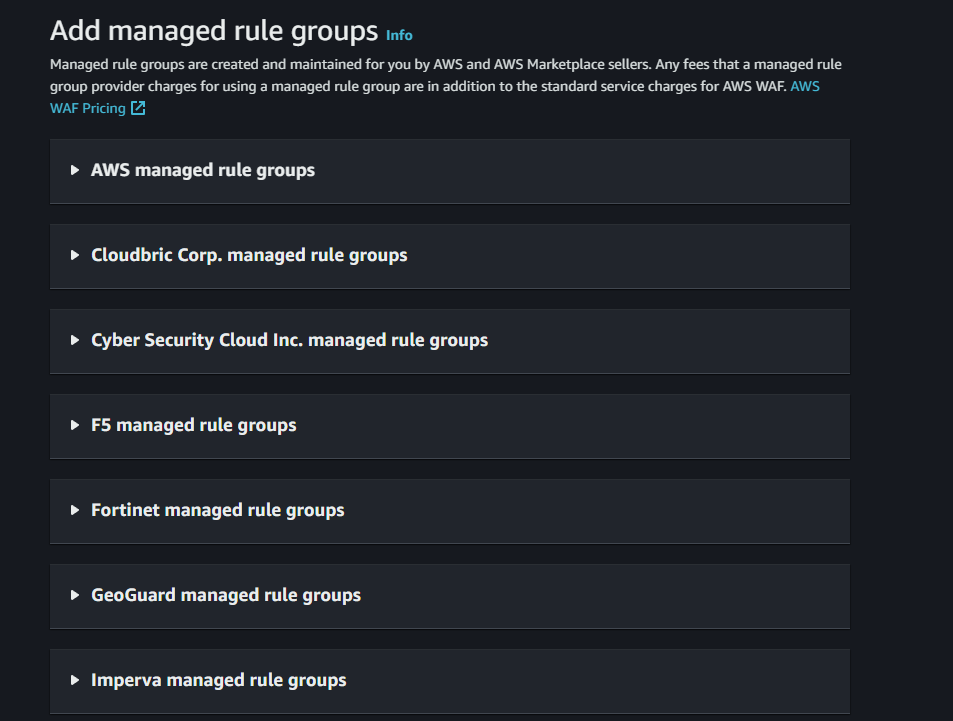
Task: Click the managed rule groups description paragraph
Action: 445,75
